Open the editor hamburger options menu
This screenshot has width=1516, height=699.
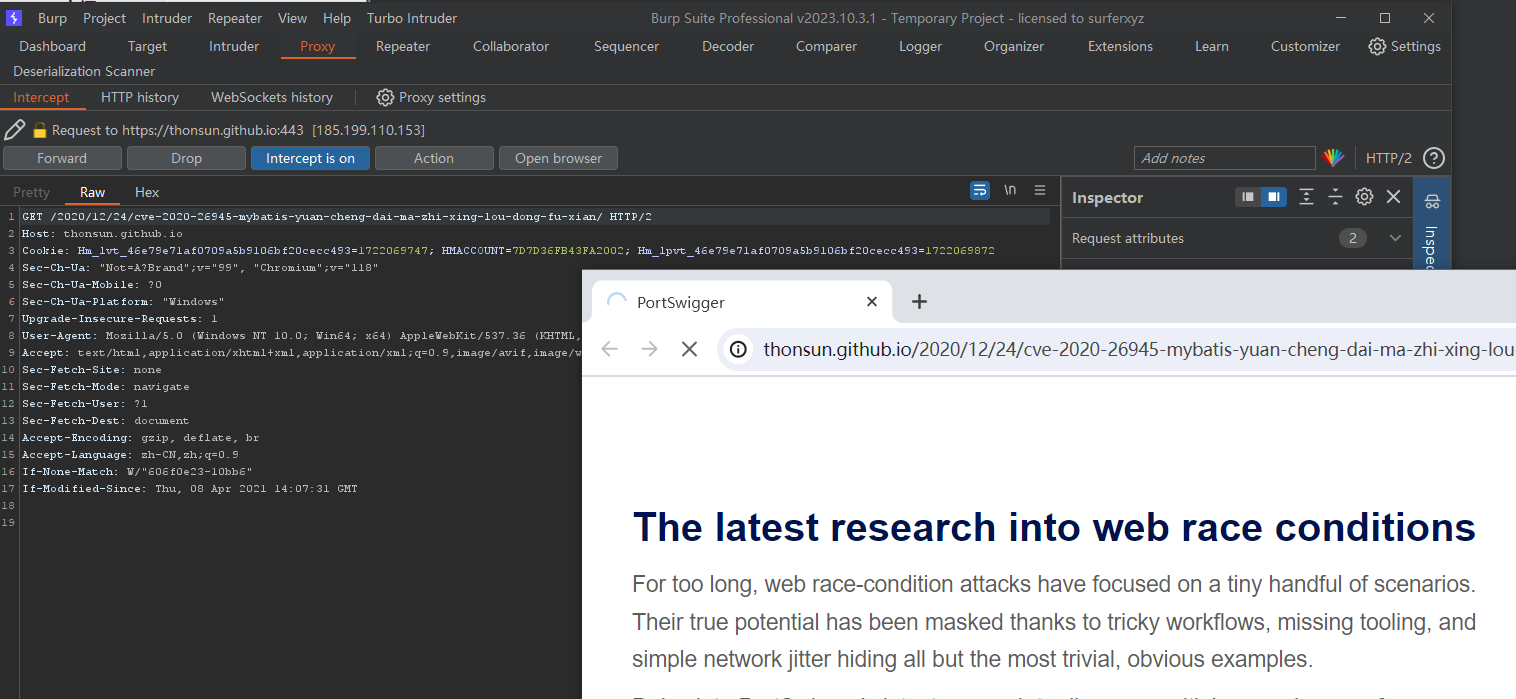(1040, 190)
